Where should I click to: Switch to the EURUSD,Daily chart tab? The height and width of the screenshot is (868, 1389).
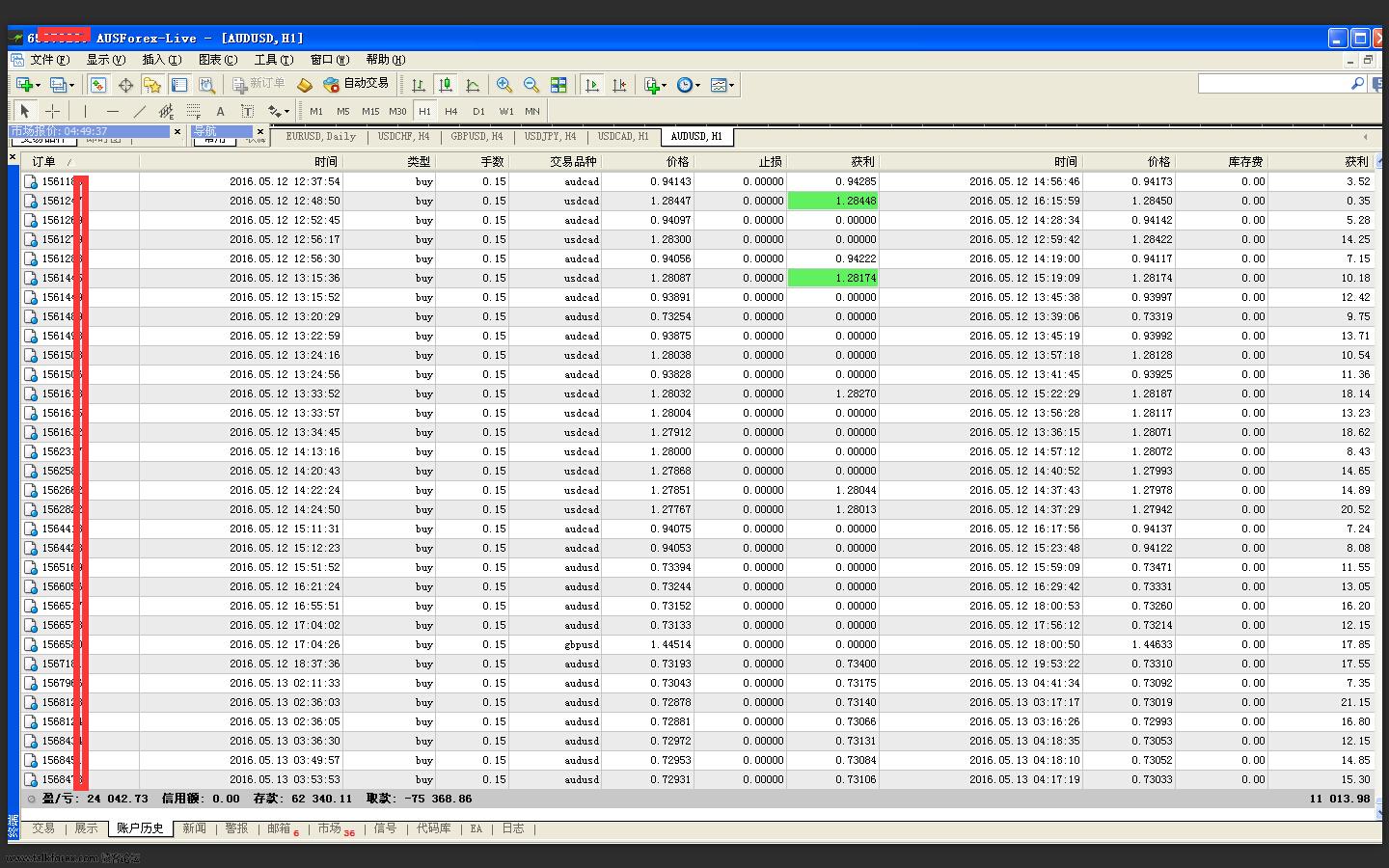pyautogui.click(x=320, y=137)
